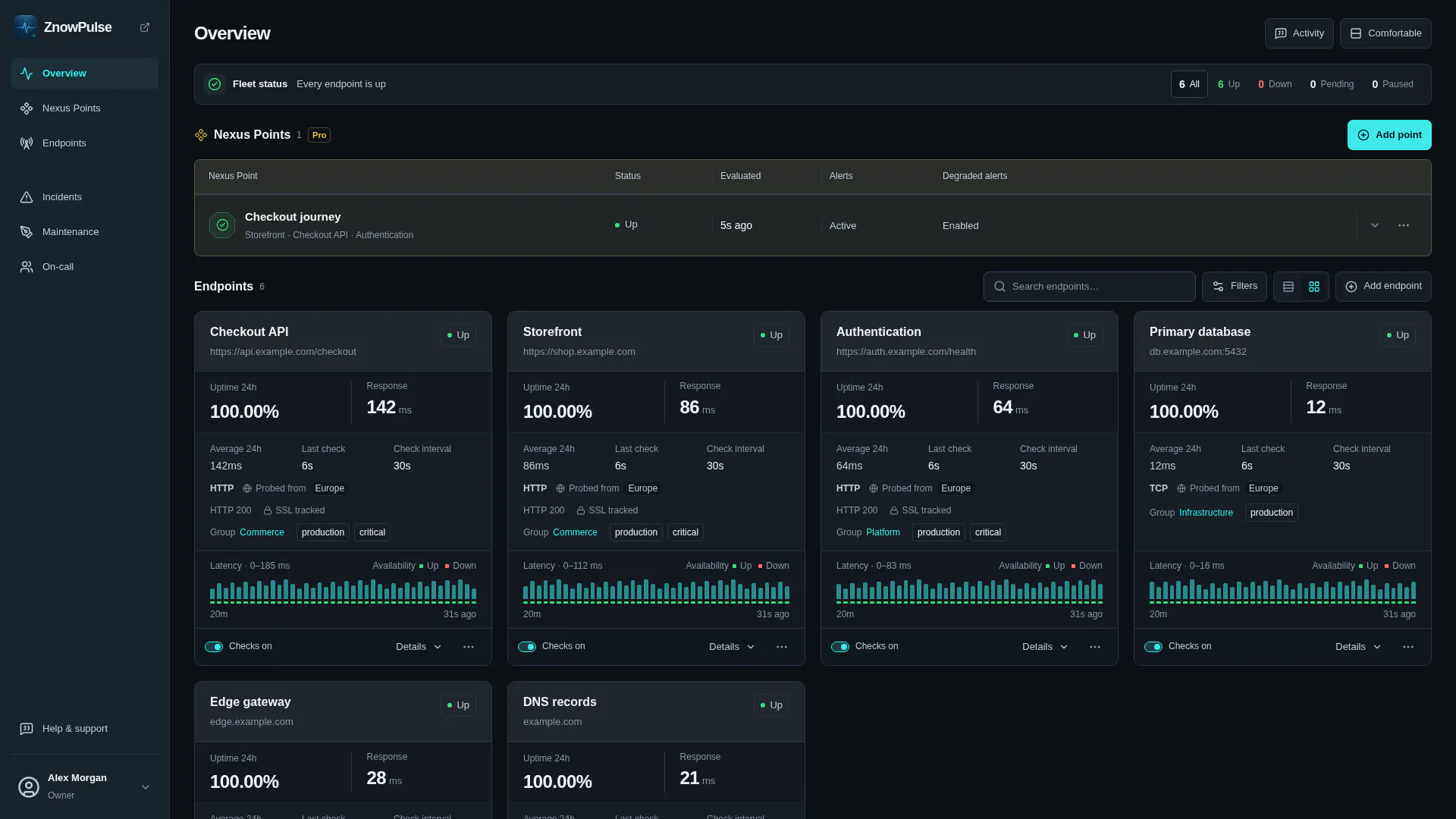
Task: Open the Filters panel
Action: coord(1235,287)
